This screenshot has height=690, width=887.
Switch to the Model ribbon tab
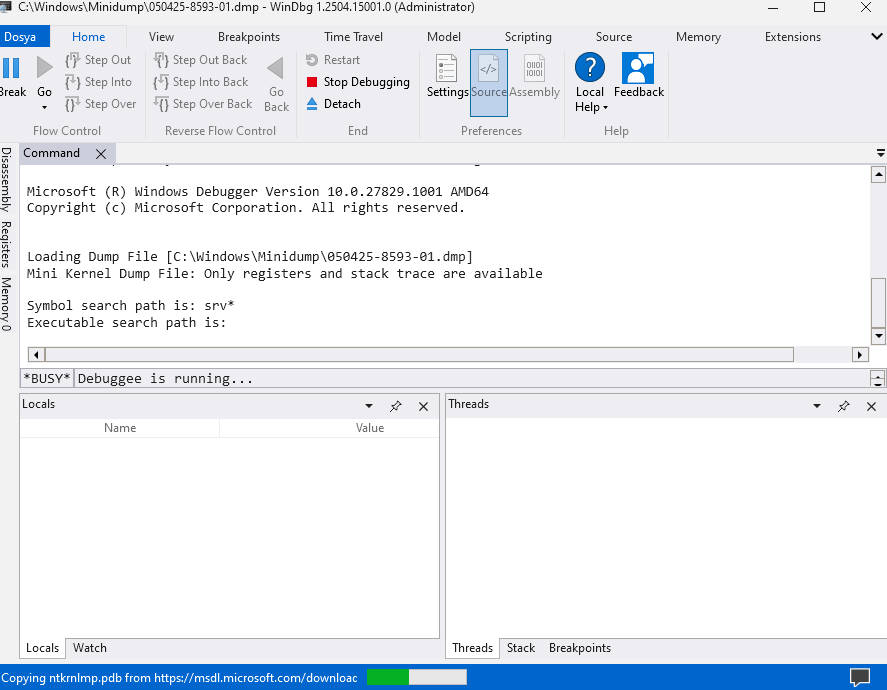pyautogui.click(x=444, y=37)
